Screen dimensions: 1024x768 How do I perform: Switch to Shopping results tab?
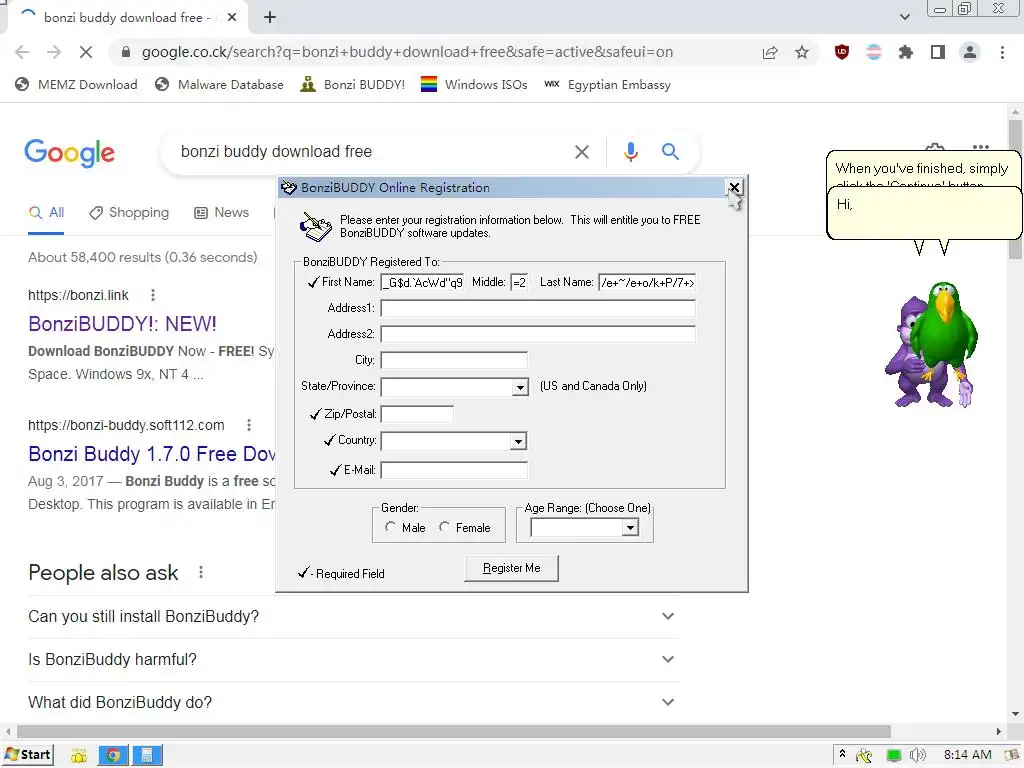point(129,213)
